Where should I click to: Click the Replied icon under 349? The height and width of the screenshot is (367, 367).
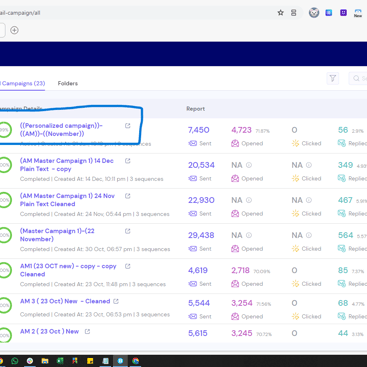[342, 178]
